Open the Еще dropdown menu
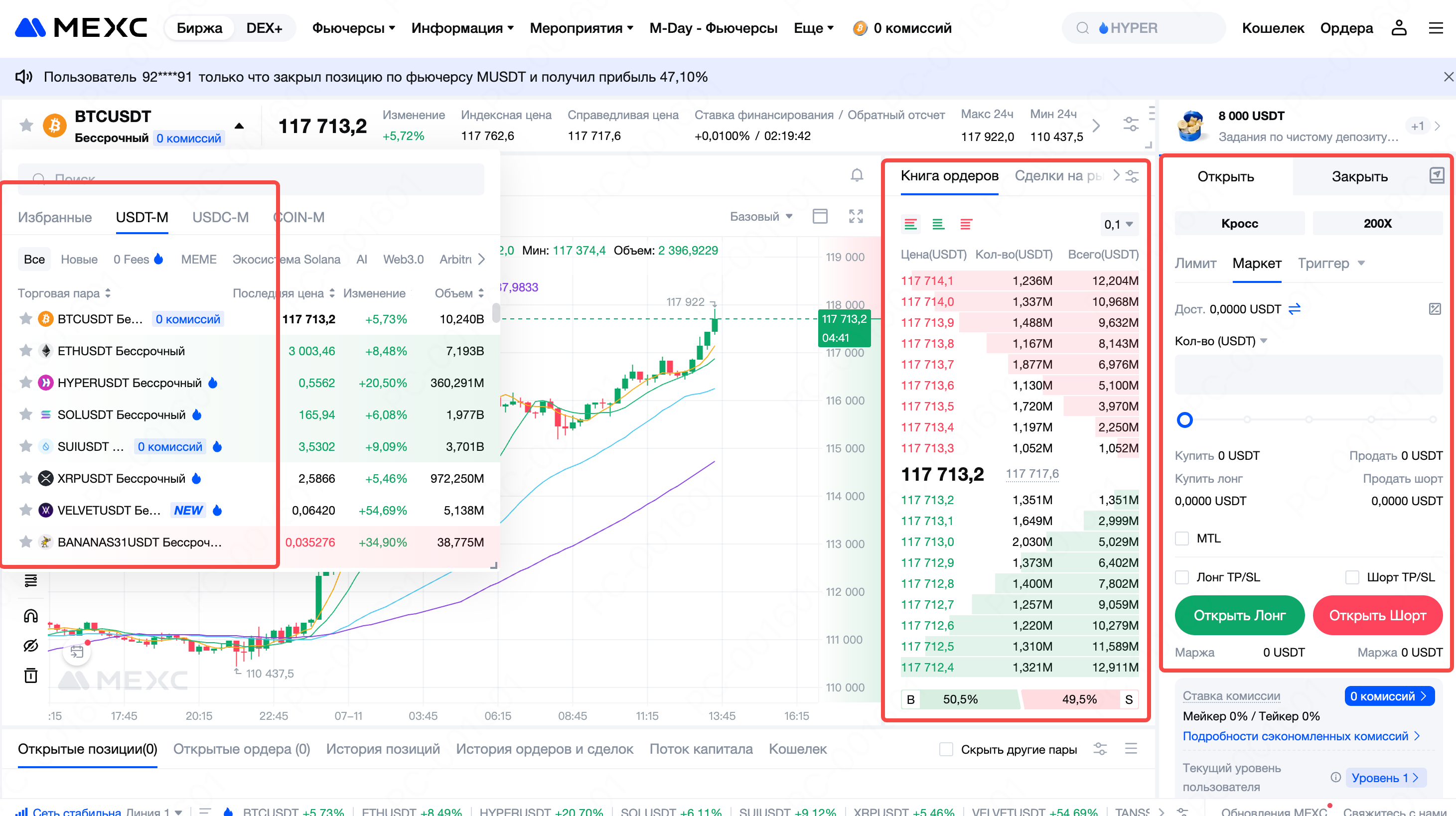 (x=814, y=28)
